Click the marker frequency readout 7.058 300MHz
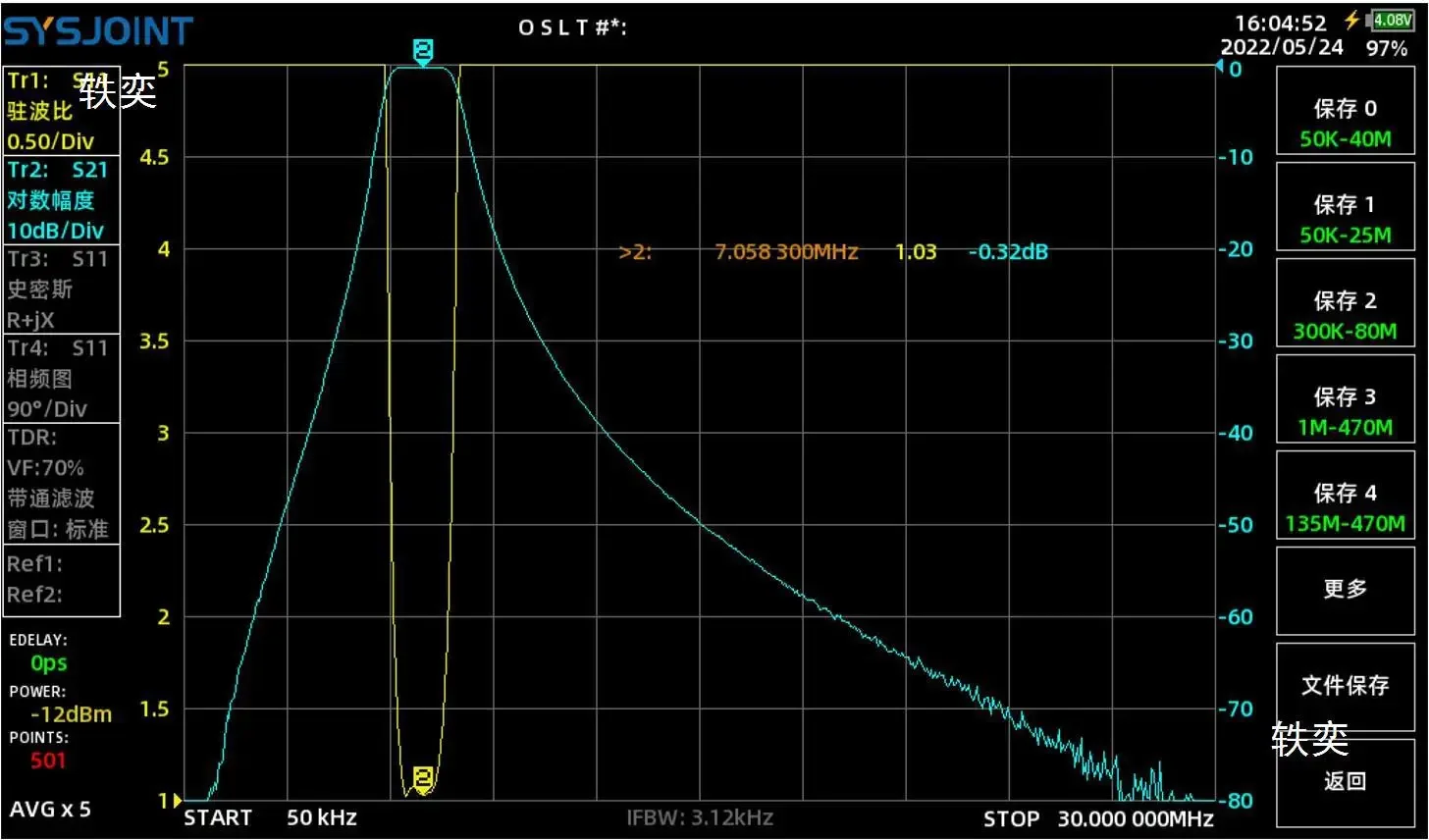Viewport: 1429px width, 840px height. 786,252
